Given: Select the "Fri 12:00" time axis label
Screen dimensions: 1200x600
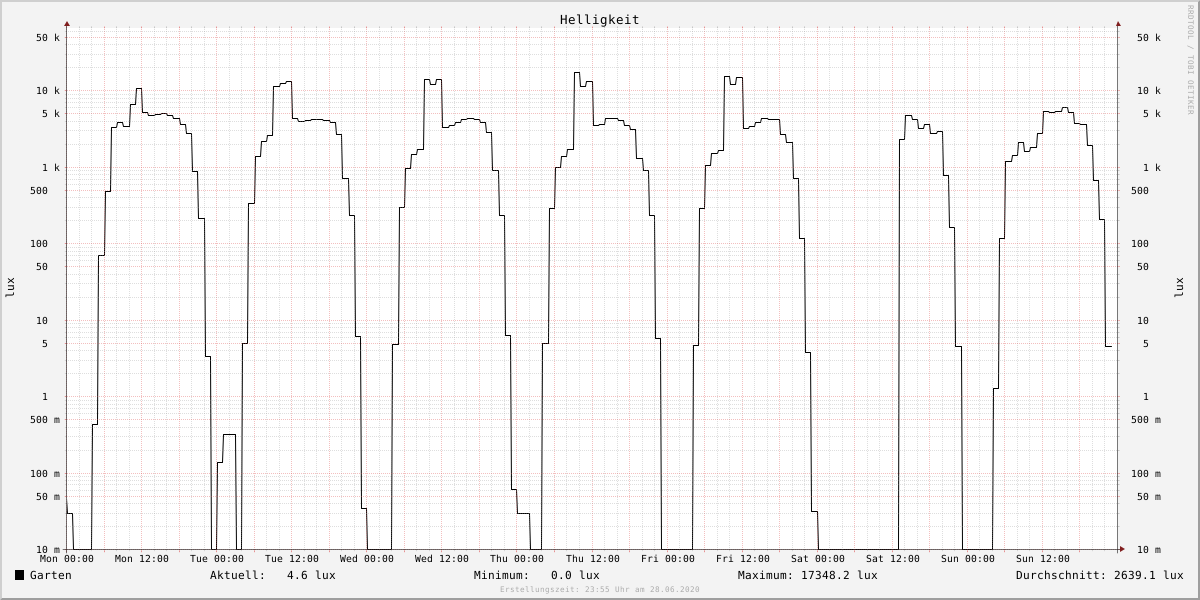Looking at the screenshot, I should pos(743,559).
